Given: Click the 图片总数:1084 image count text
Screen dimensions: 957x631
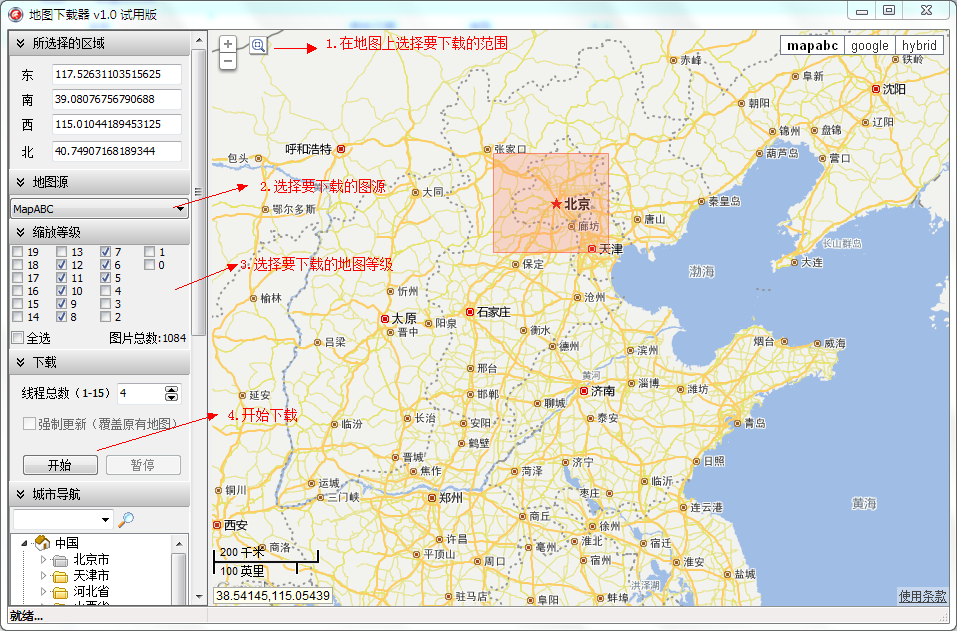Looking at the screenshot, I should point(148,338).
